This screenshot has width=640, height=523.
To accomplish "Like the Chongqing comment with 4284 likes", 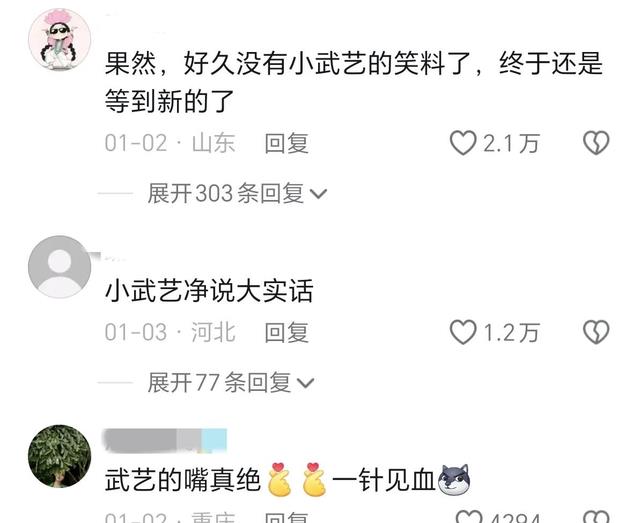I will pyautogui.click(x=469, y=517).
